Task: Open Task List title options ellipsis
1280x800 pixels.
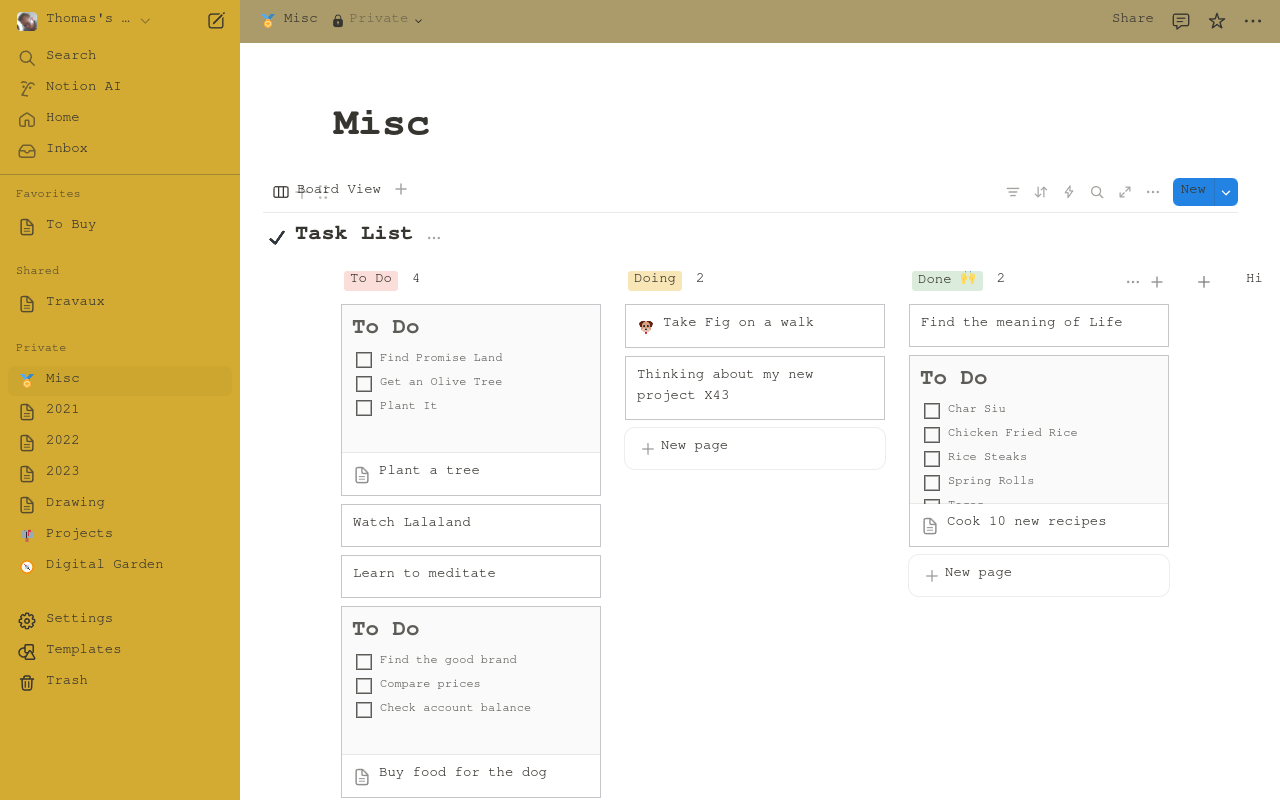Action: click(x=434, y=237)
